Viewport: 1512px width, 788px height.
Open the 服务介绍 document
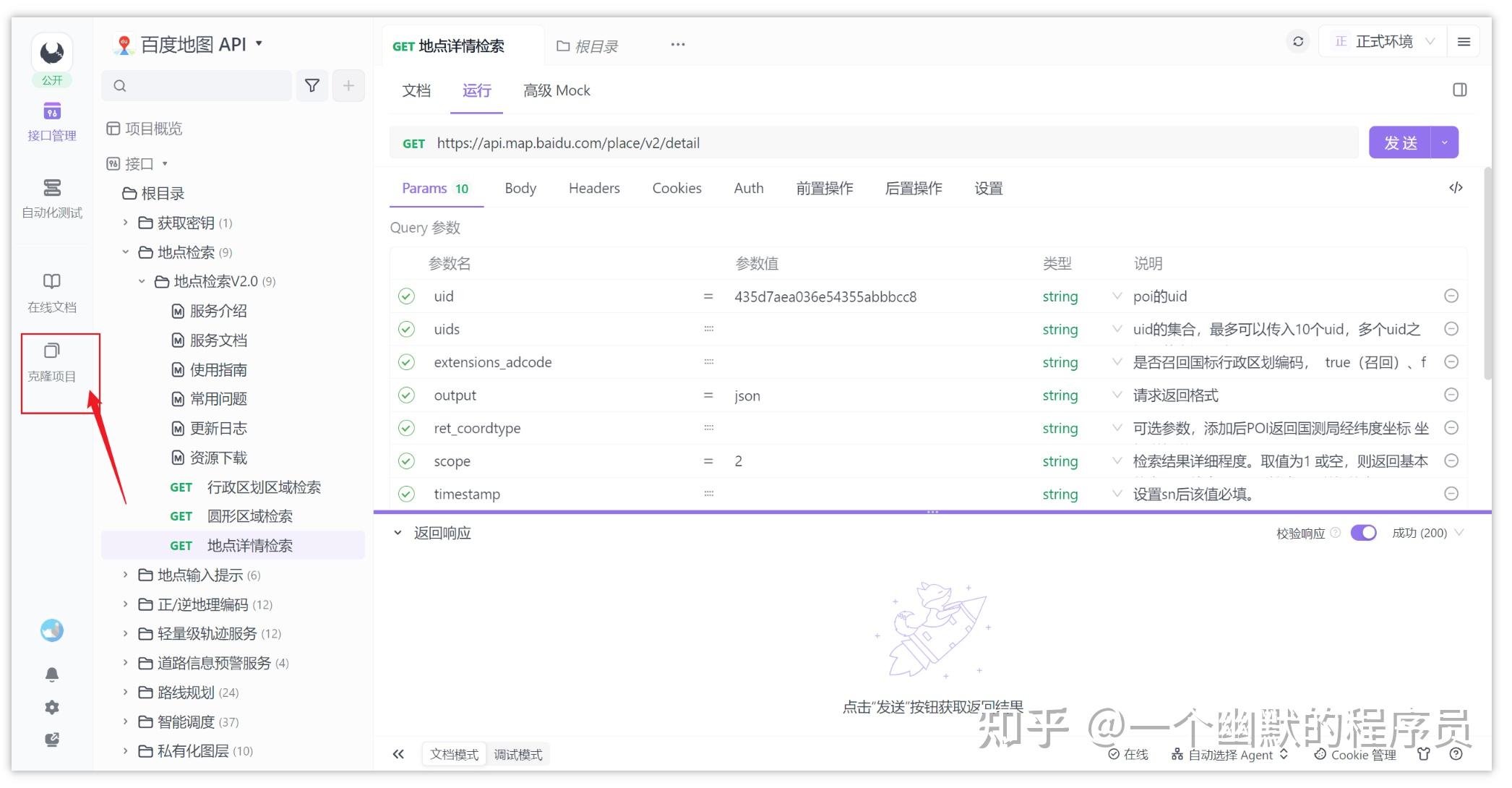point(210,311)
